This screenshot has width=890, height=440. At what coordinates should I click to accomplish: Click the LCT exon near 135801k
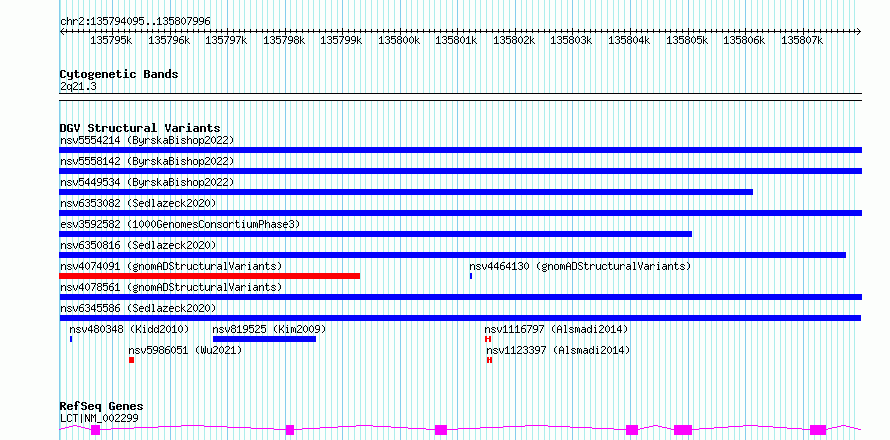[441, 429]
